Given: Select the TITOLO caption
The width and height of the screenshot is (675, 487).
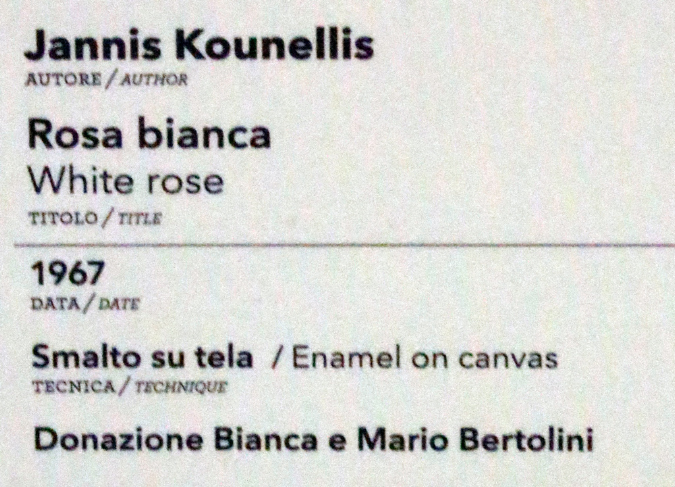Looking at the screenshot, I should pyautogui.click(x=64, y=218).
